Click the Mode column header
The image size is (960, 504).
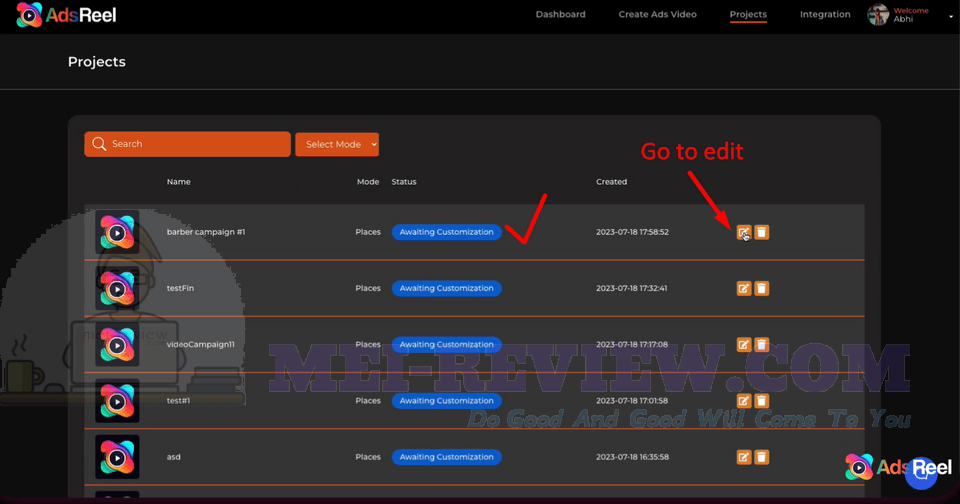click(x=368, y=182)
